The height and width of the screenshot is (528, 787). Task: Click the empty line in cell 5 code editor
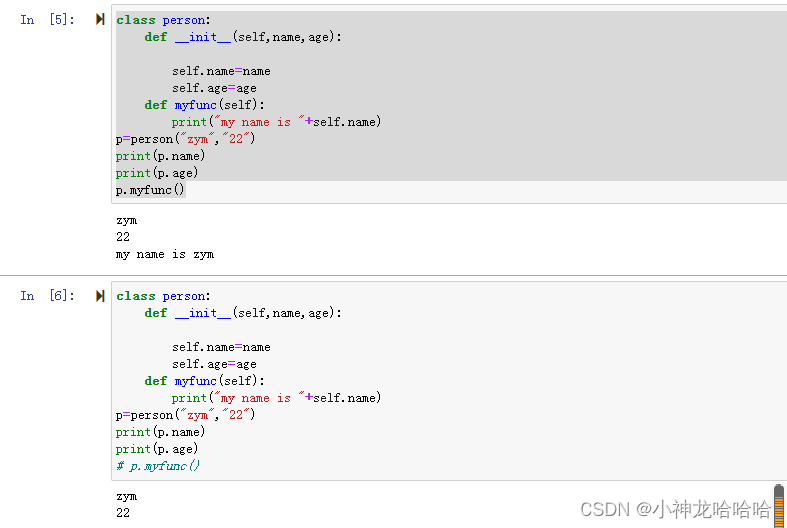pyautogui.click(x=451, y=54)
